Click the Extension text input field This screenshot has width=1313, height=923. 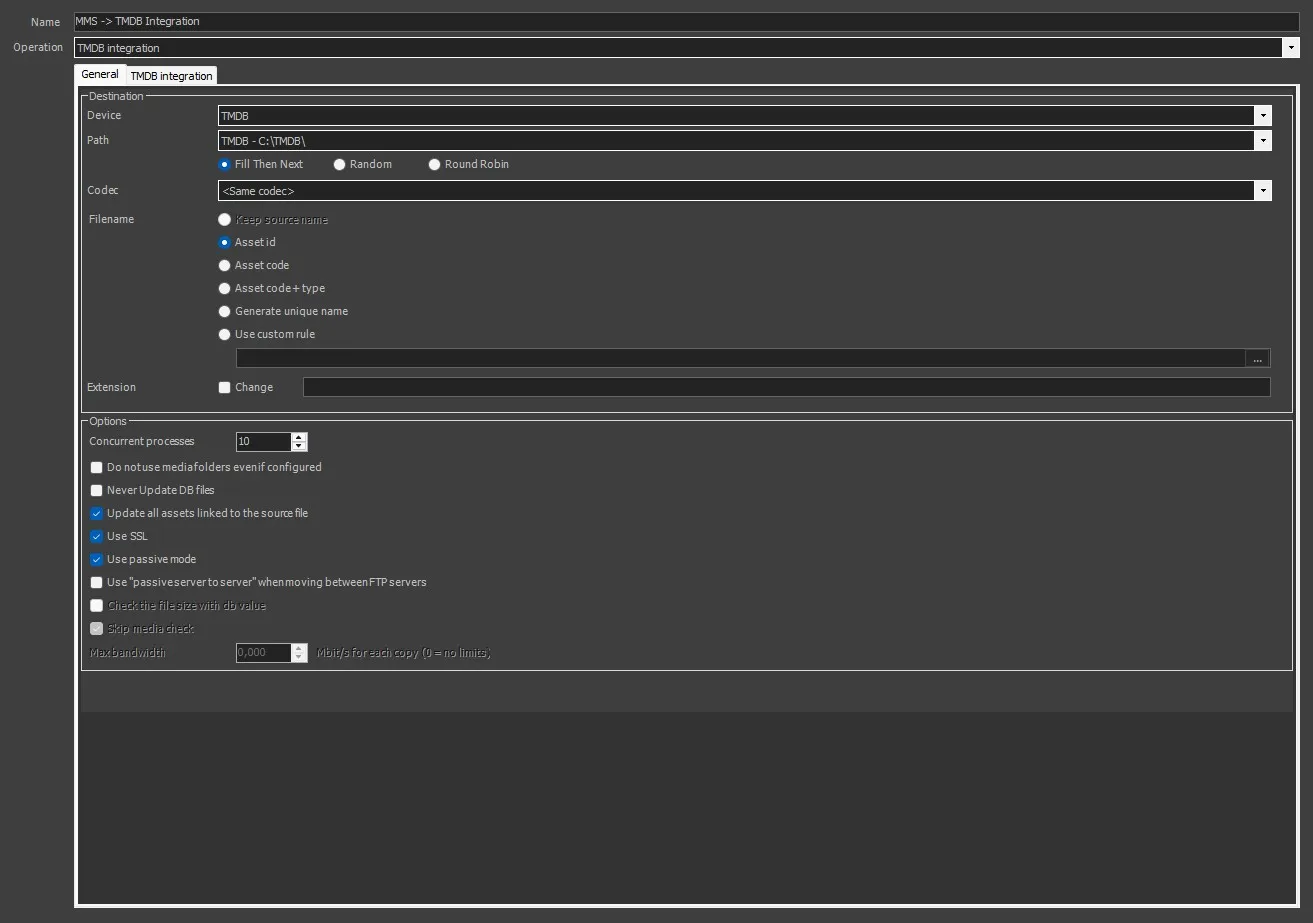(786, 387)
